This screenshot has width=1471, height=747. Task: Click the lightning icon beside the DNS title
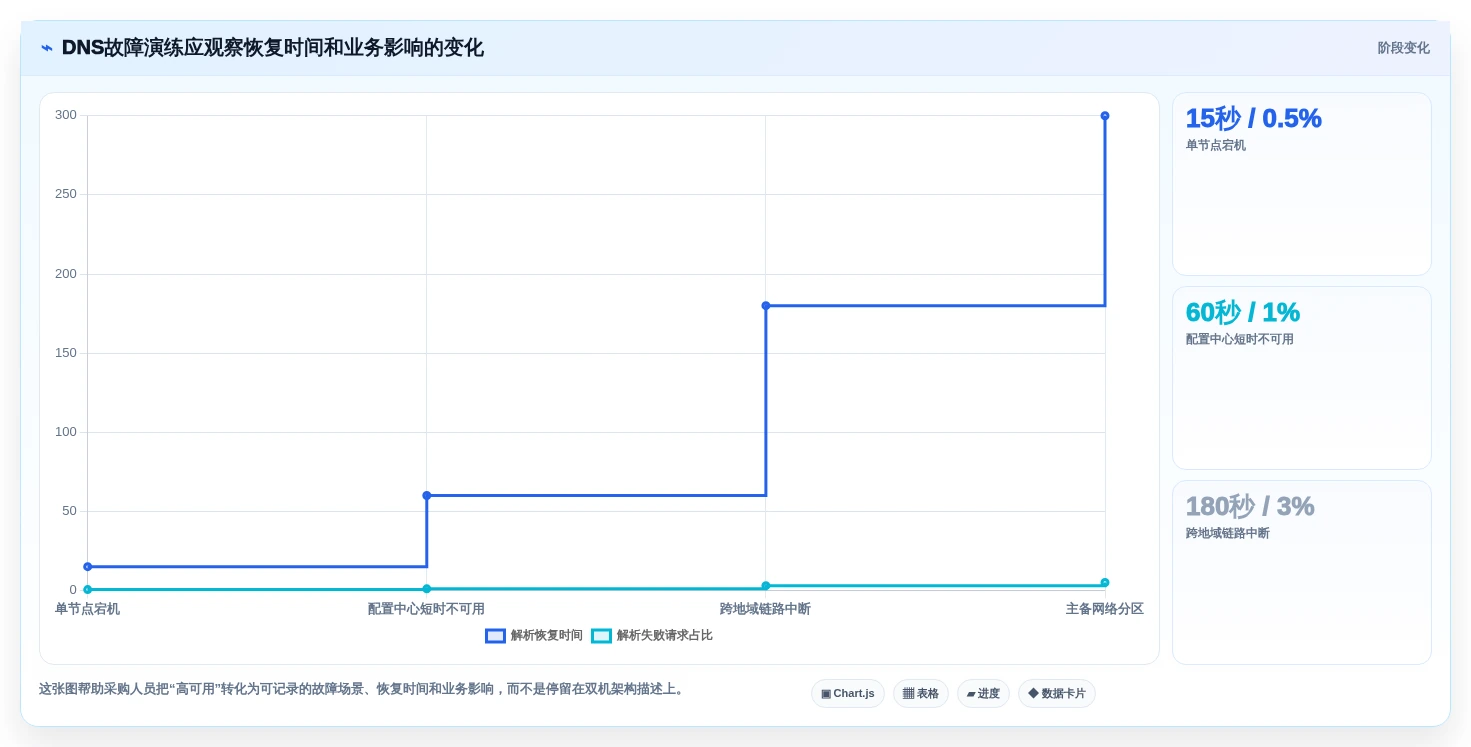pyautogui.click(x=46, y=48)
